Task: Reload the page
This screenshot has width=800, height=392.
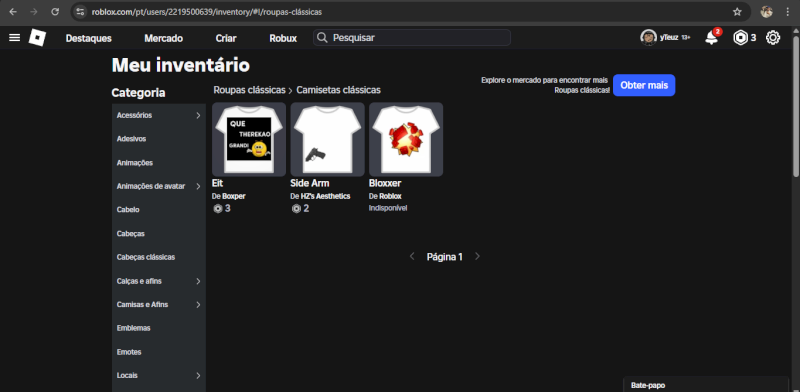Action: [x=55, y=12]
